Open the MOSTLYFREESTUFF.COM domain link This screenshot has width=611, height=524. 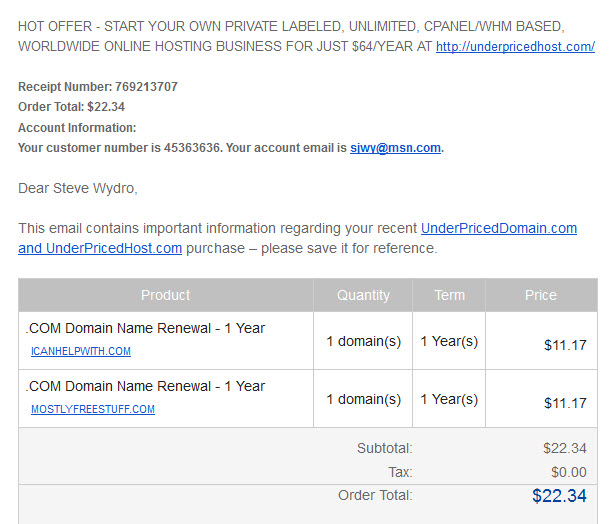tap(93, 409)
